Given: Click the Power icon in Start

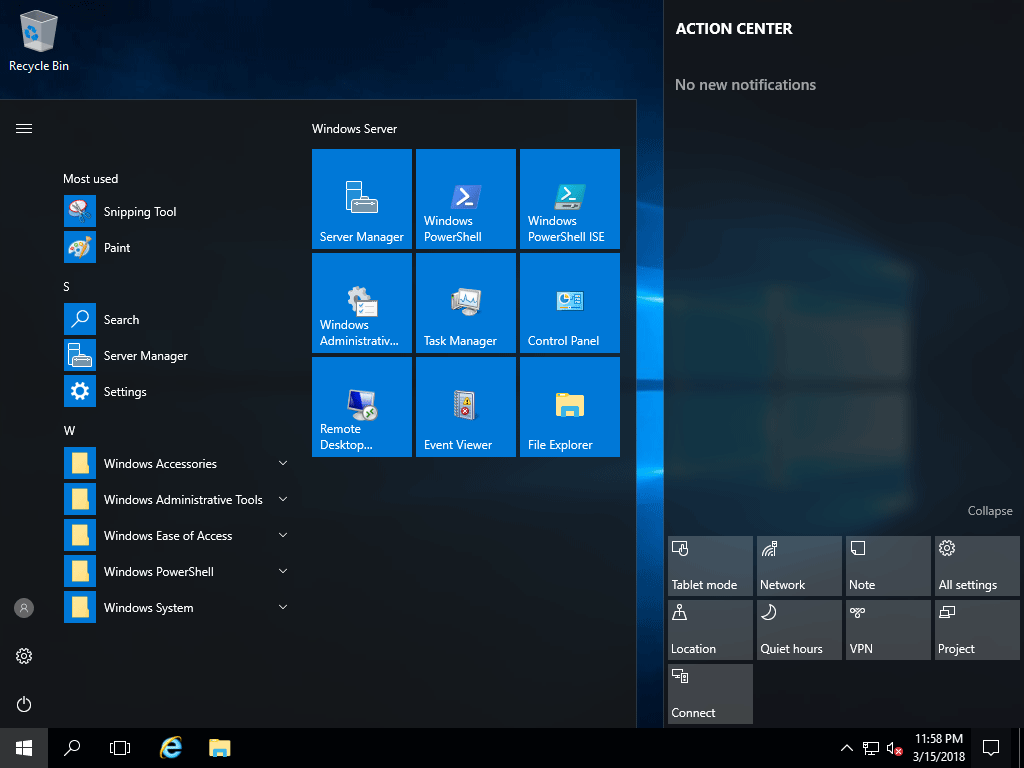Looking at the screenshot, I should tap(24, 704).
